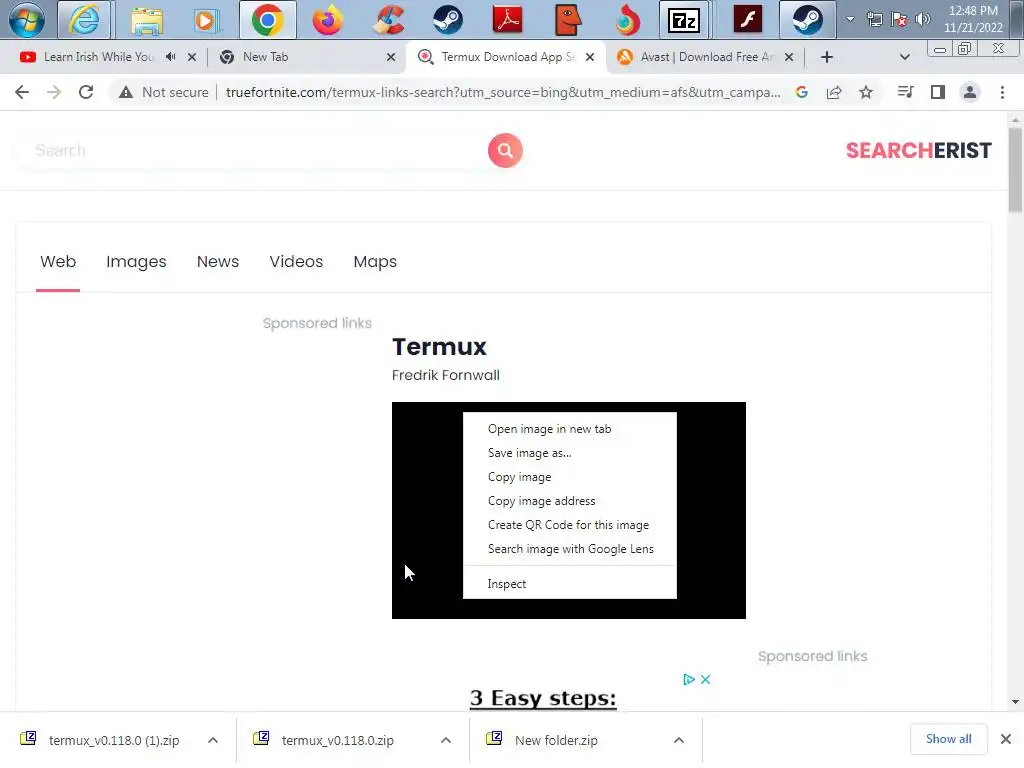Switch to Chrome taskbar icon
The height and width of the screenshot is (768, 1024).
click(268, 20)
